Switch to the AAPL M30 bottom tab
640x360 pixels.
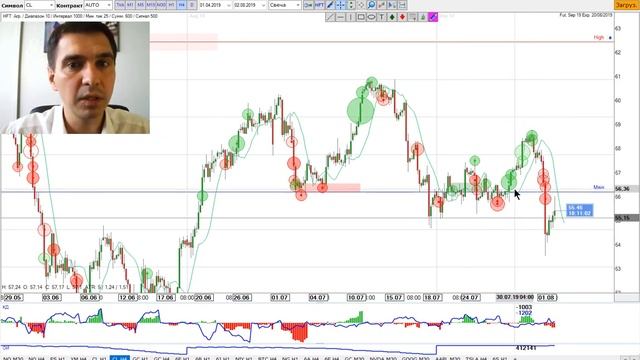click(448, 358)
